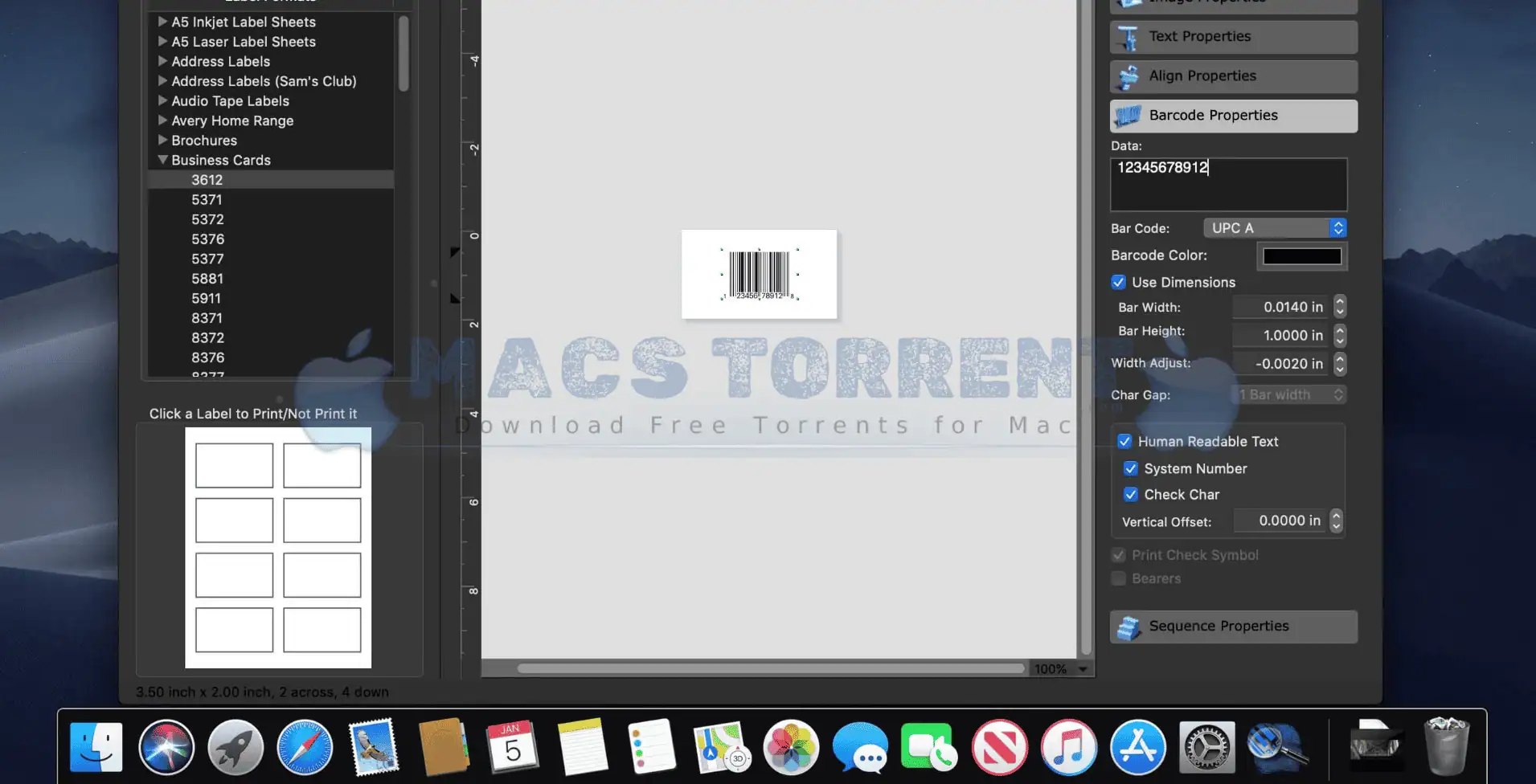Expand Address Labels triangle
The height and width of the screenshot is (784, 1536).
[x=162, y=61]
